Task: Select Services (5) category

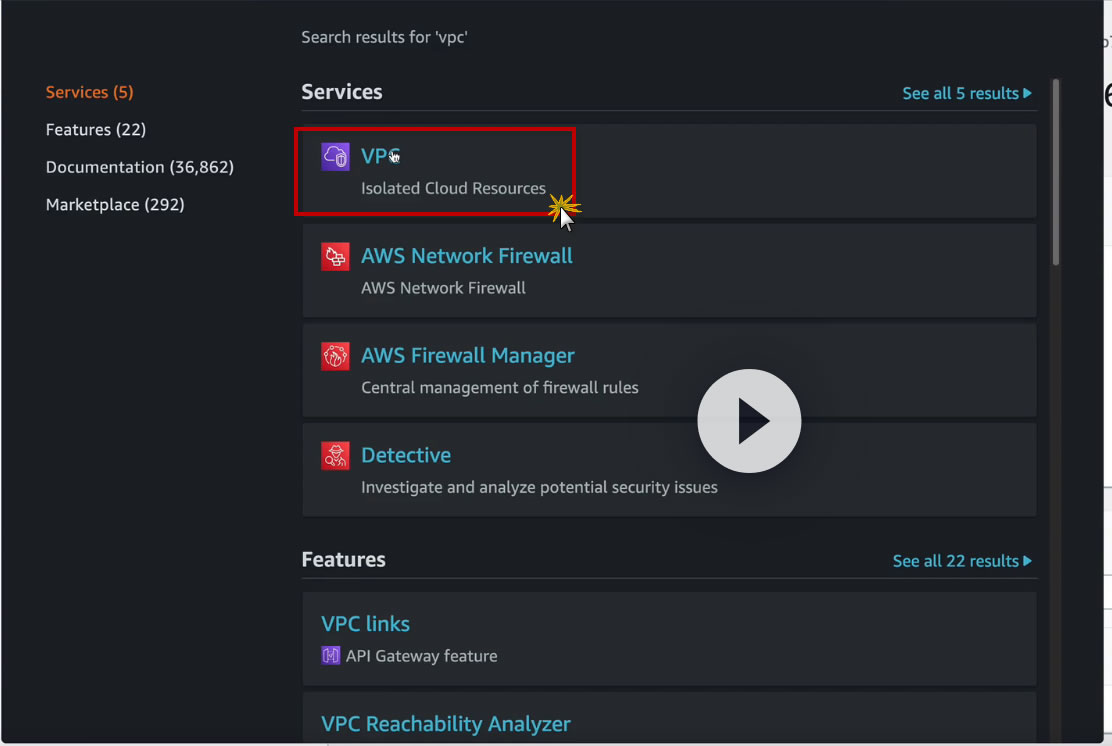Action: pos(89,92)
